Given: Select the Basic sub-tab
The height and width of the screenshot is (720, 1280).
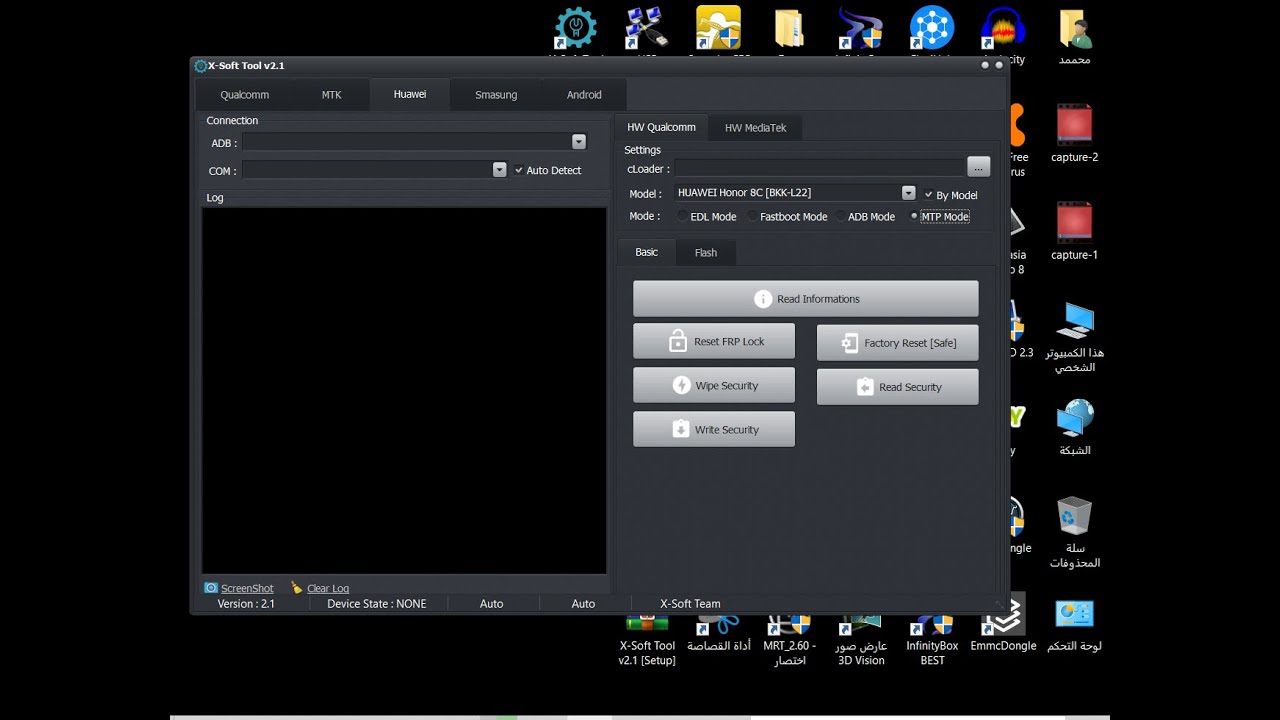Looking at the screenshot, I should 647,252.
